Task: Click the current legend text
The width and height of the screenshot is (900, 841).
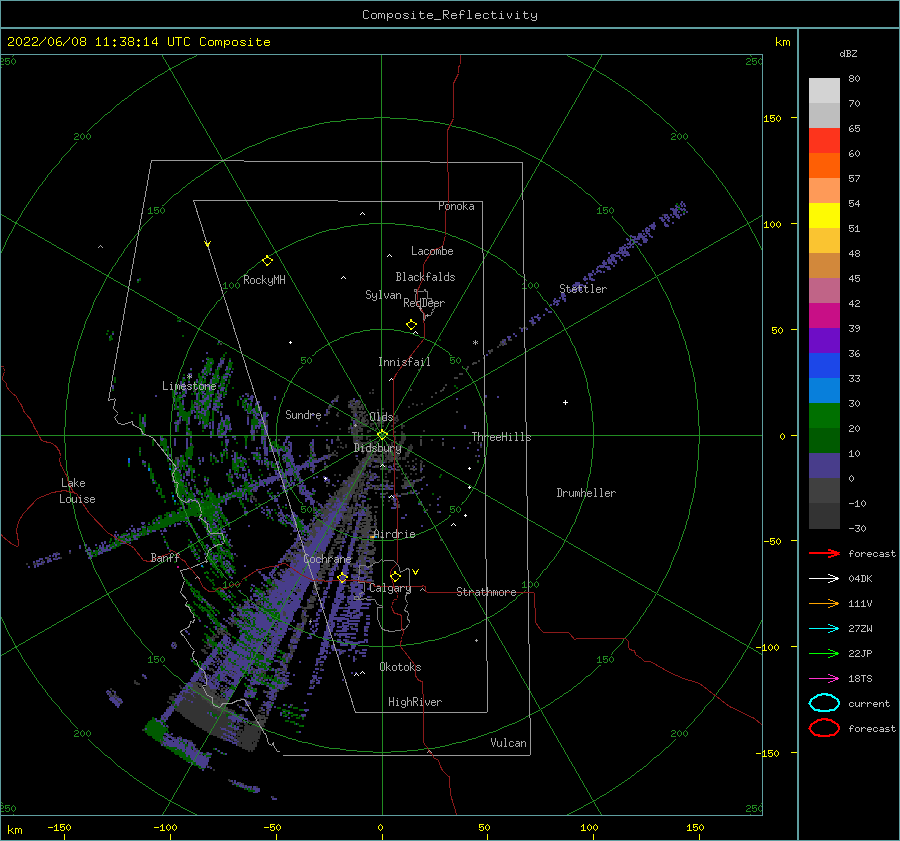Action: tap(869, 703)
